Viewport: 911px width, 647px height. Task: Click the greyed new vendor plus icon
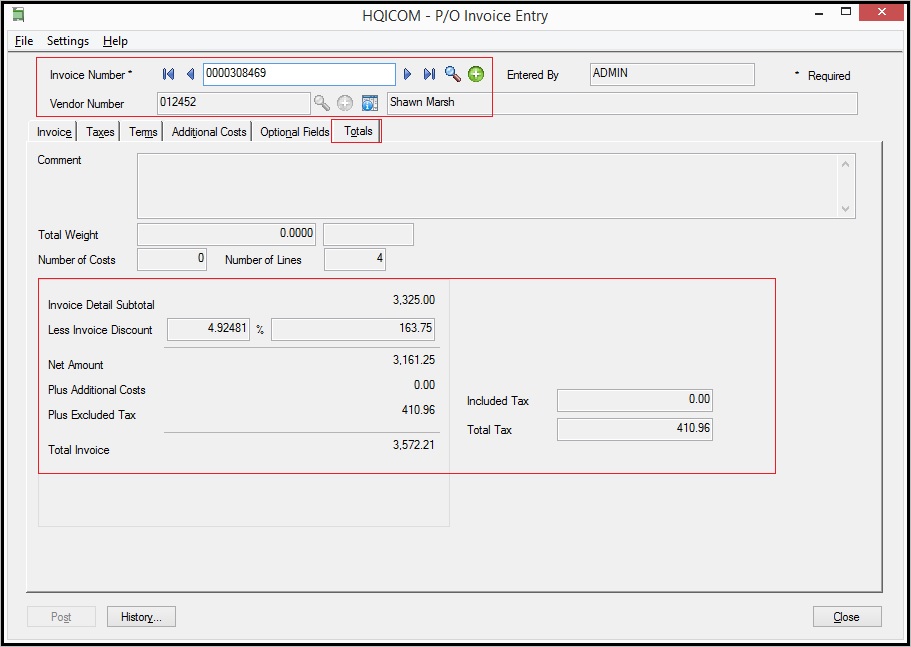point(345,103)
